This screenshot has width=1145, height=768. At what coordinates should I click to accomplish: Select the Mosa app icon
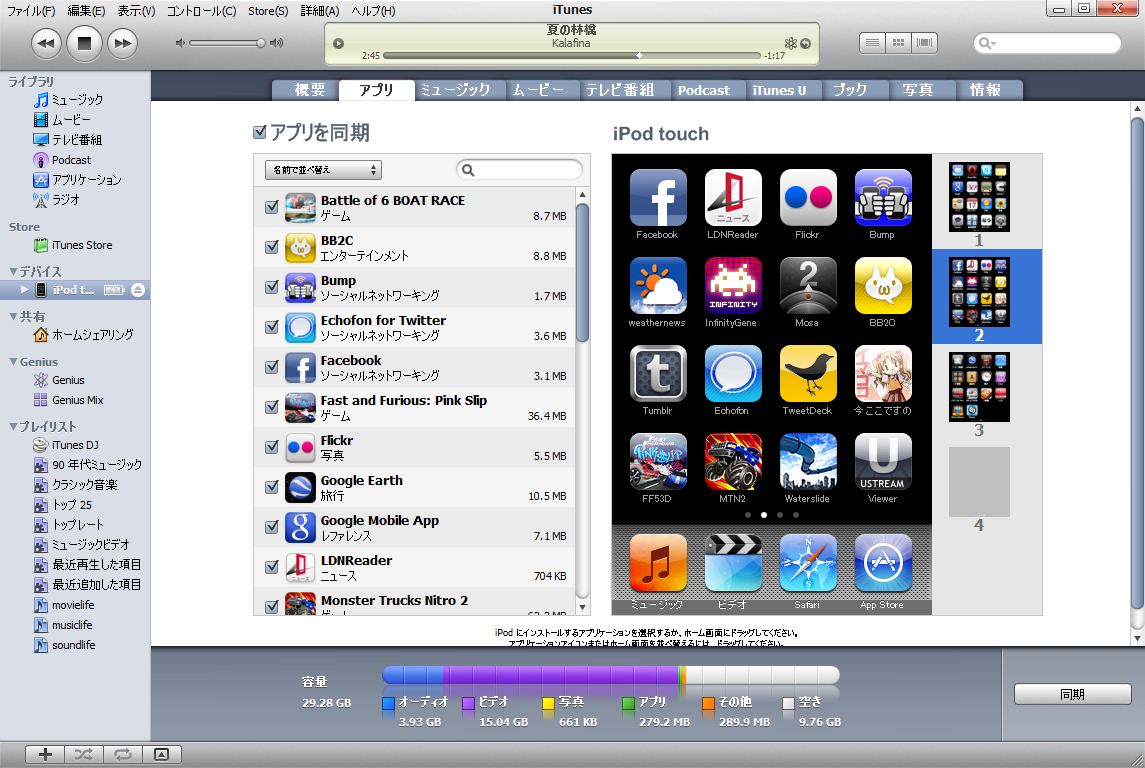pyautogui.click(x=808, y=286)
